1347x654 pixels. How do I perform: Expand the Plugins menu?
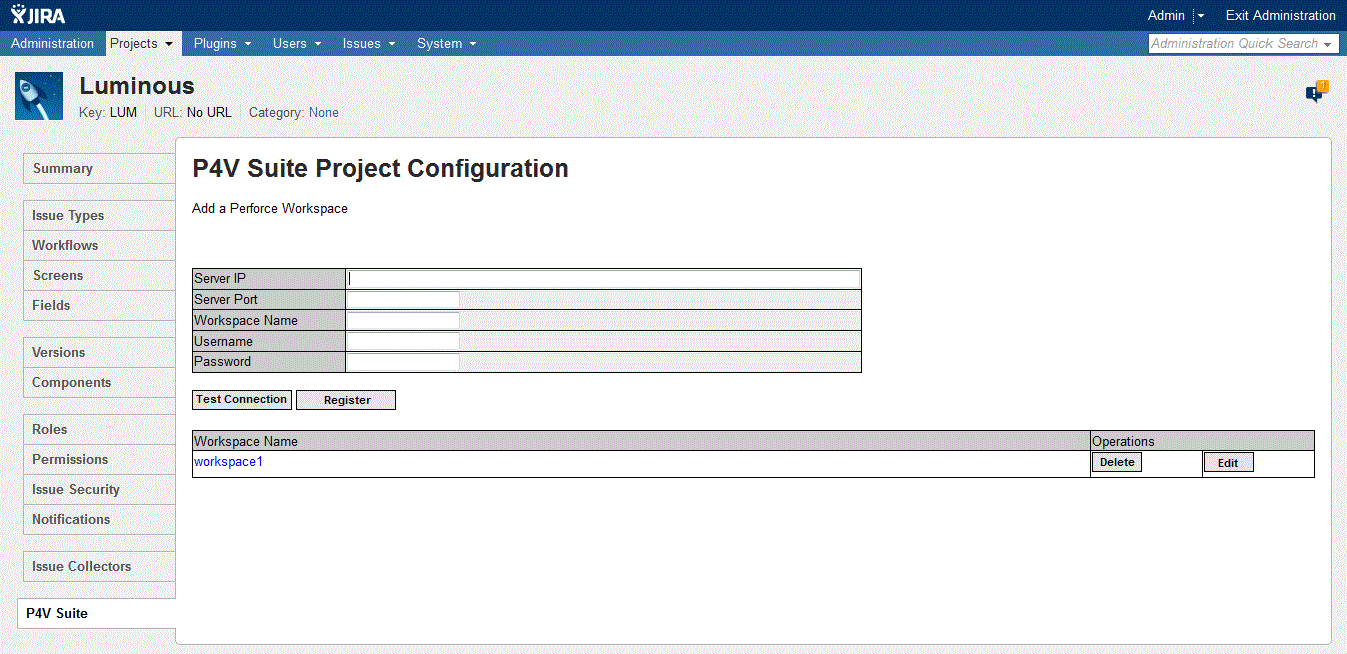coord(222,43)
